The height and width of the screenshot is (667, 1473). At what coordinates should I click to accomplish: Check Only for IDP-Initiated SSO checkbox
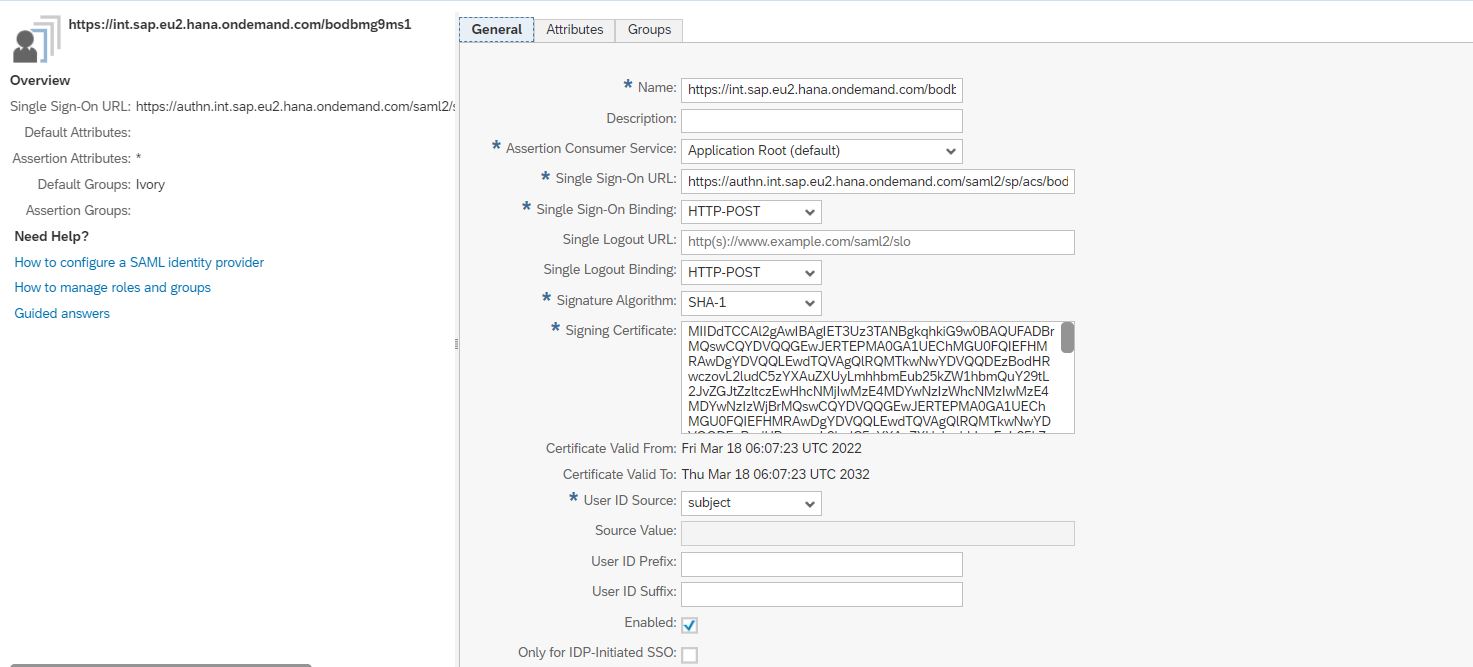click(x=689, y=655)
